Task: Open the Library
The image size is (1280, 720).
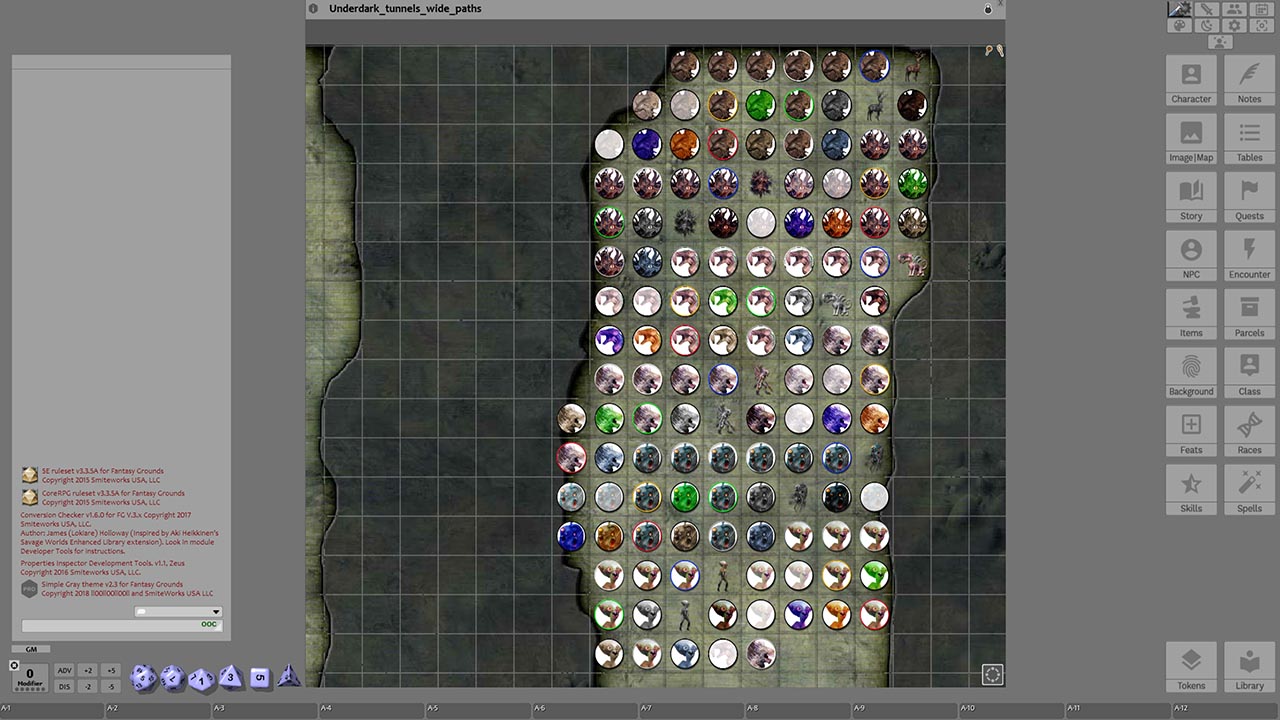Action: coord(1249,667)
